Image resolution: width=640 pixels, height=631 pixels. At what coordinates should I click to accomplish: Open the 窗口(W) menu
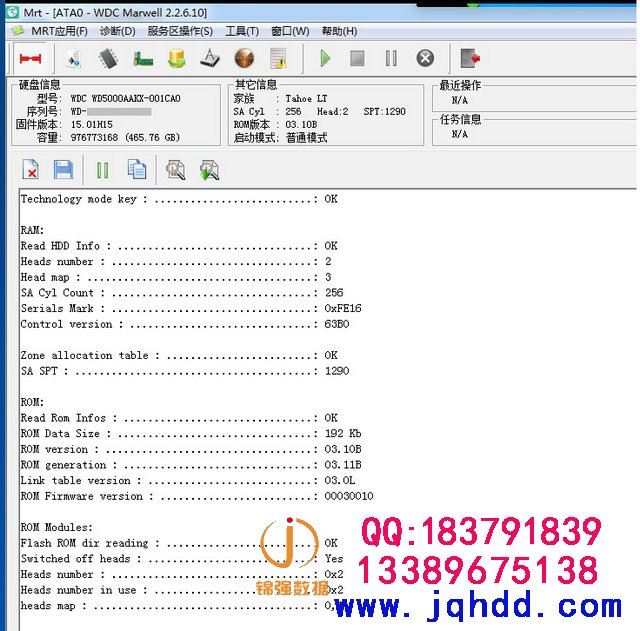290,31
